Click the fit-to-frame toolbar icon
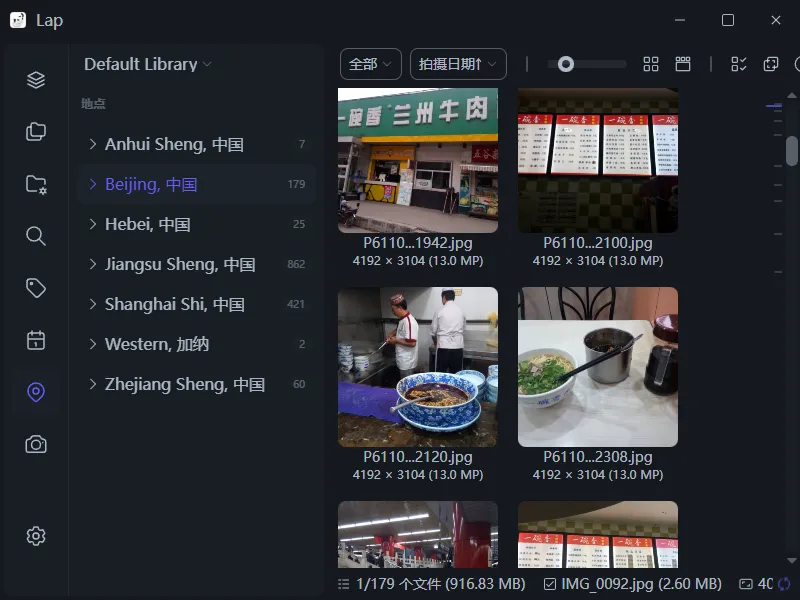This screenshot has height=600, width=800. 770,64
